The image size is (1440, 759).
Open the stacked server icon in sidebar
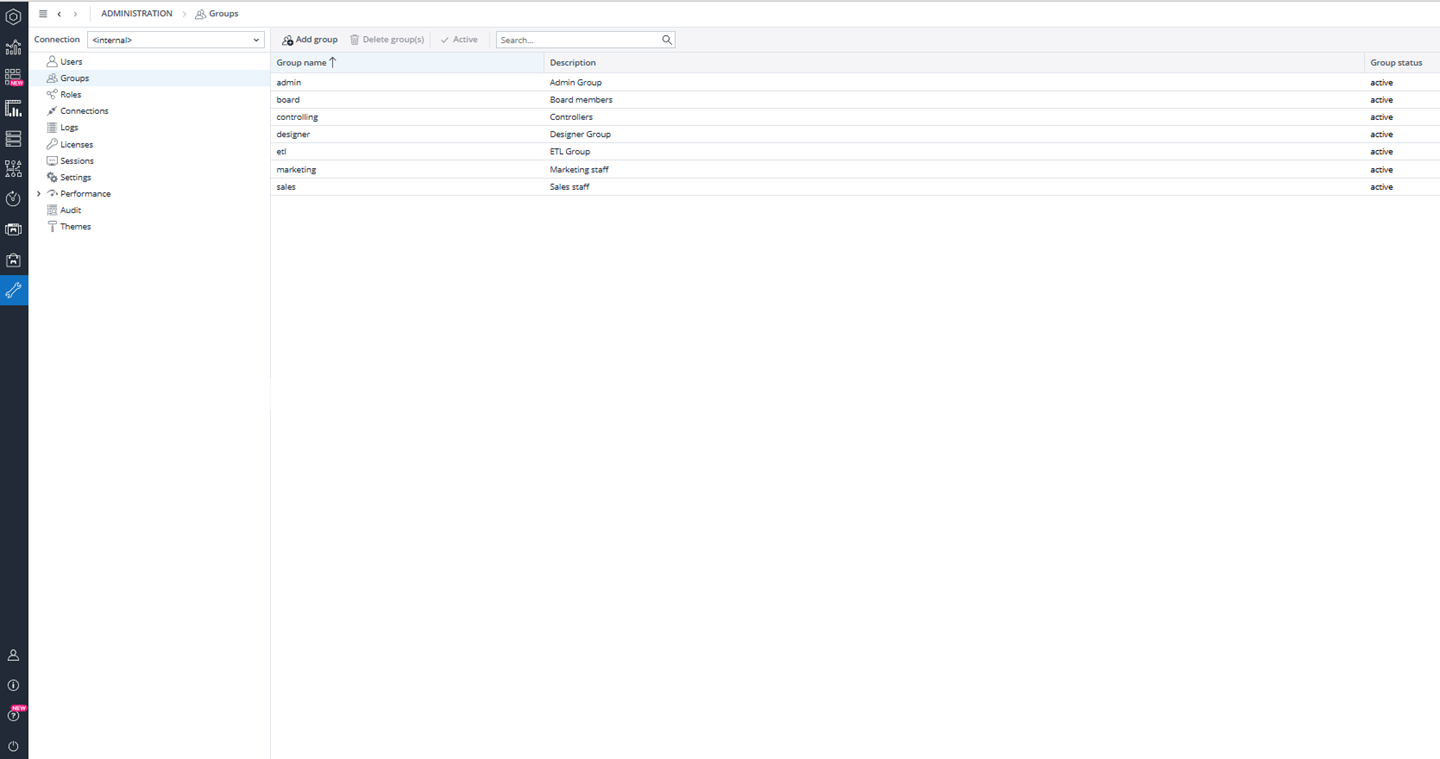(x=14, y=138)
